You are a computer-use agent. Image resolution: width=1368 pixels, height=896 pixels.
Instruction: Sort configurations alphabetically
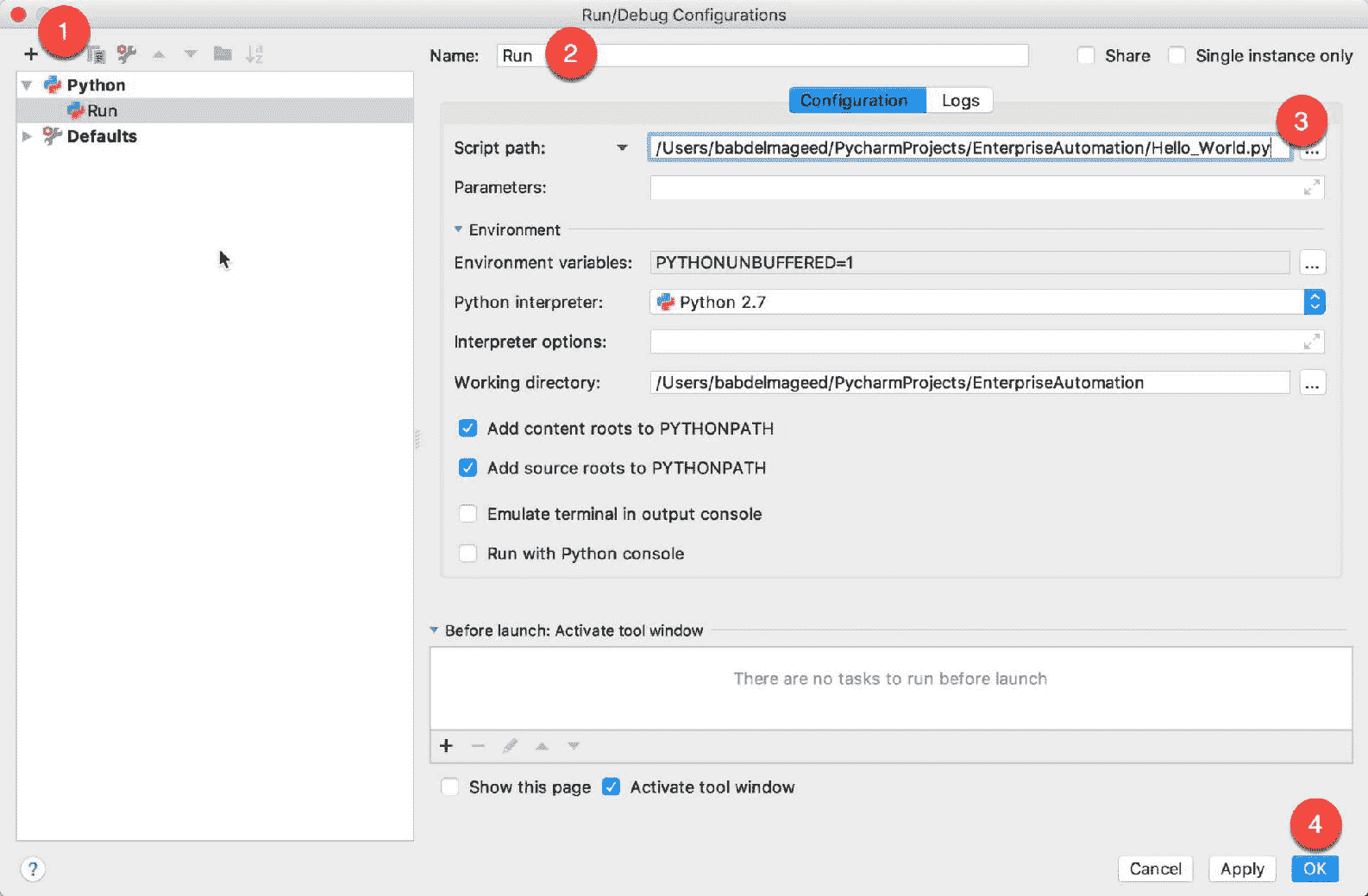click(254, 54)
